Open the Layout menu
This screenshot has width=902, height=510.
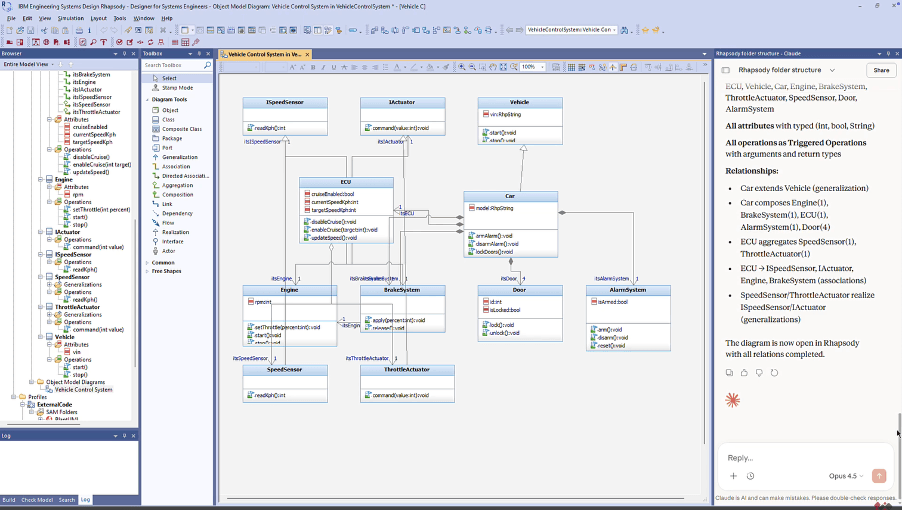tap(98, 18)
